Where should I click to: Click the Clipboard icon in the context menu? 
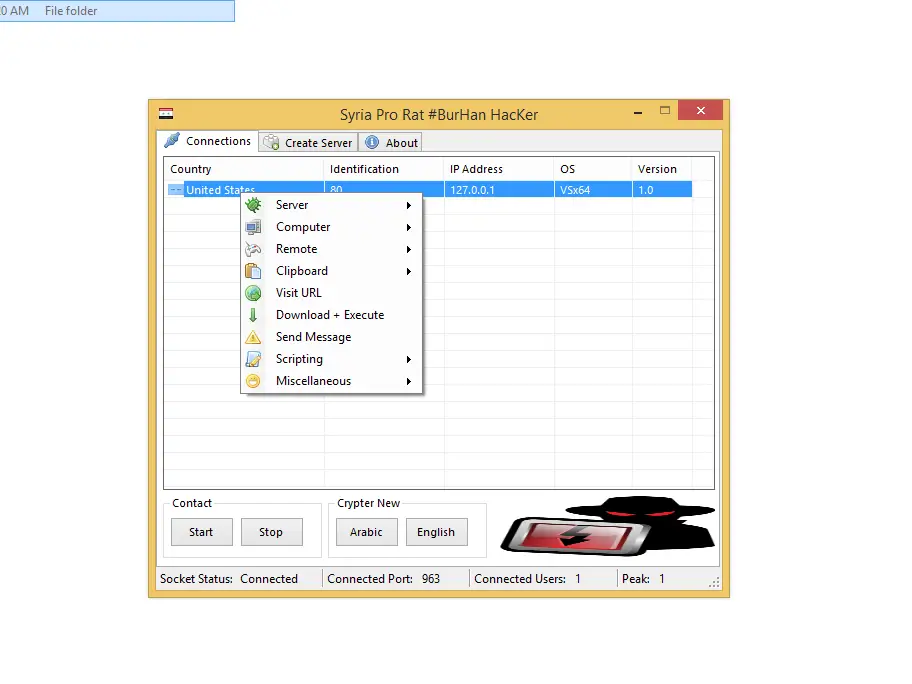(x=254, y=271)
